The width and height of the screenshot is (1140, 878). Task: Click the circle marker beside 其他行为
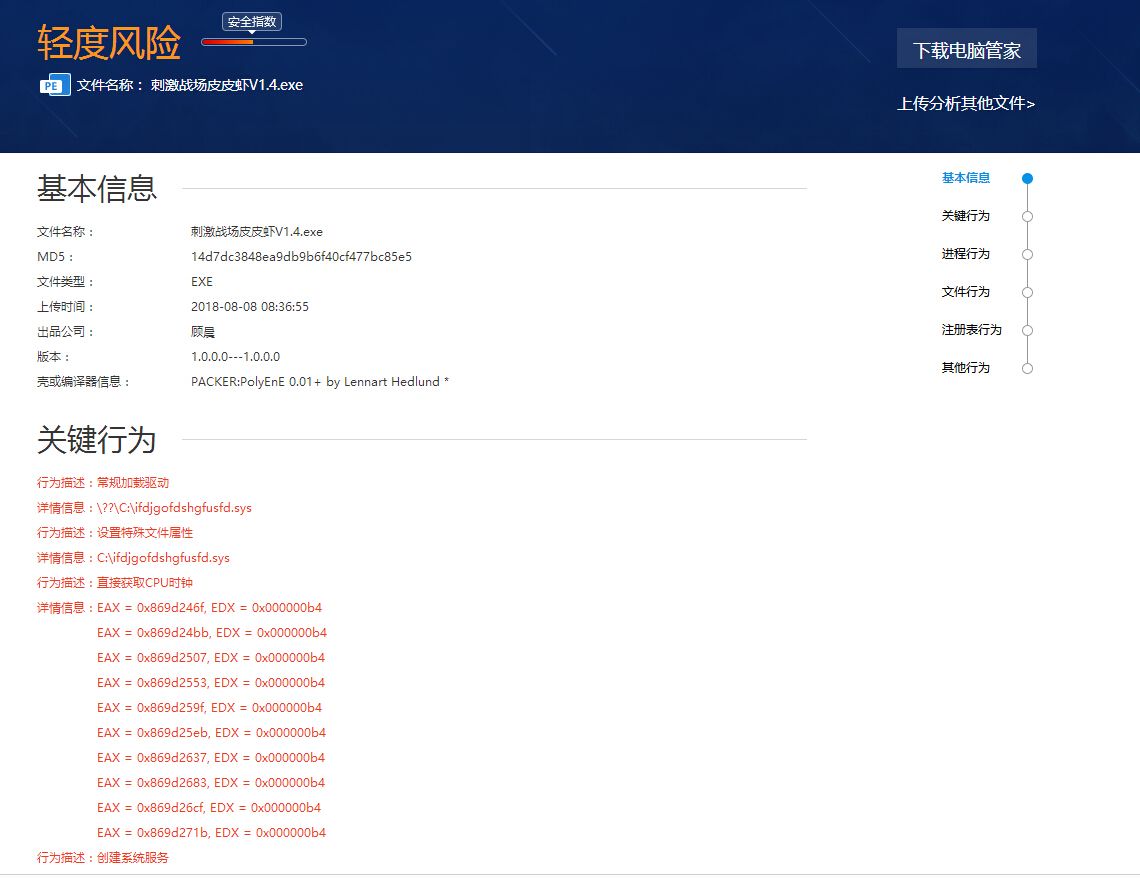tap(1027, 369)
